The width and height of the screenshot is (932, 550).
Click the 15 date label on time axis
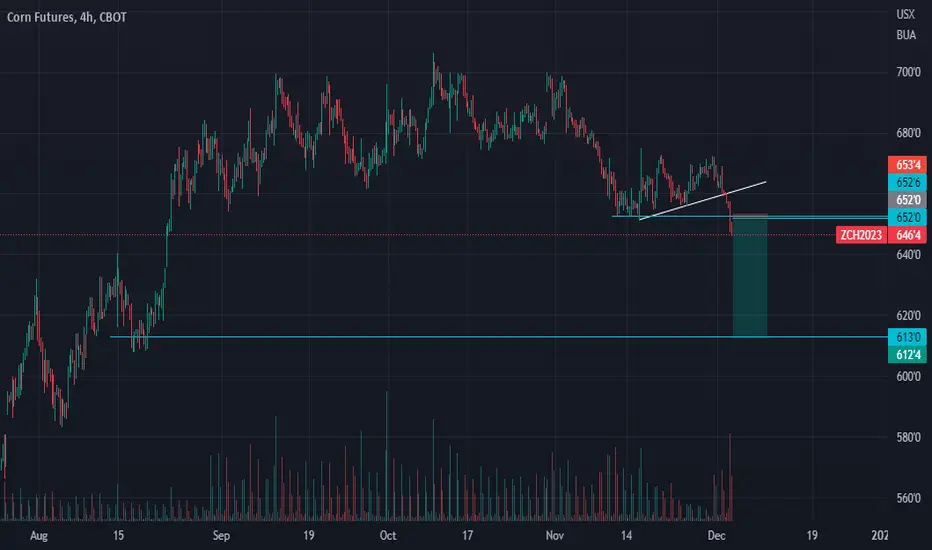(118, 536)
